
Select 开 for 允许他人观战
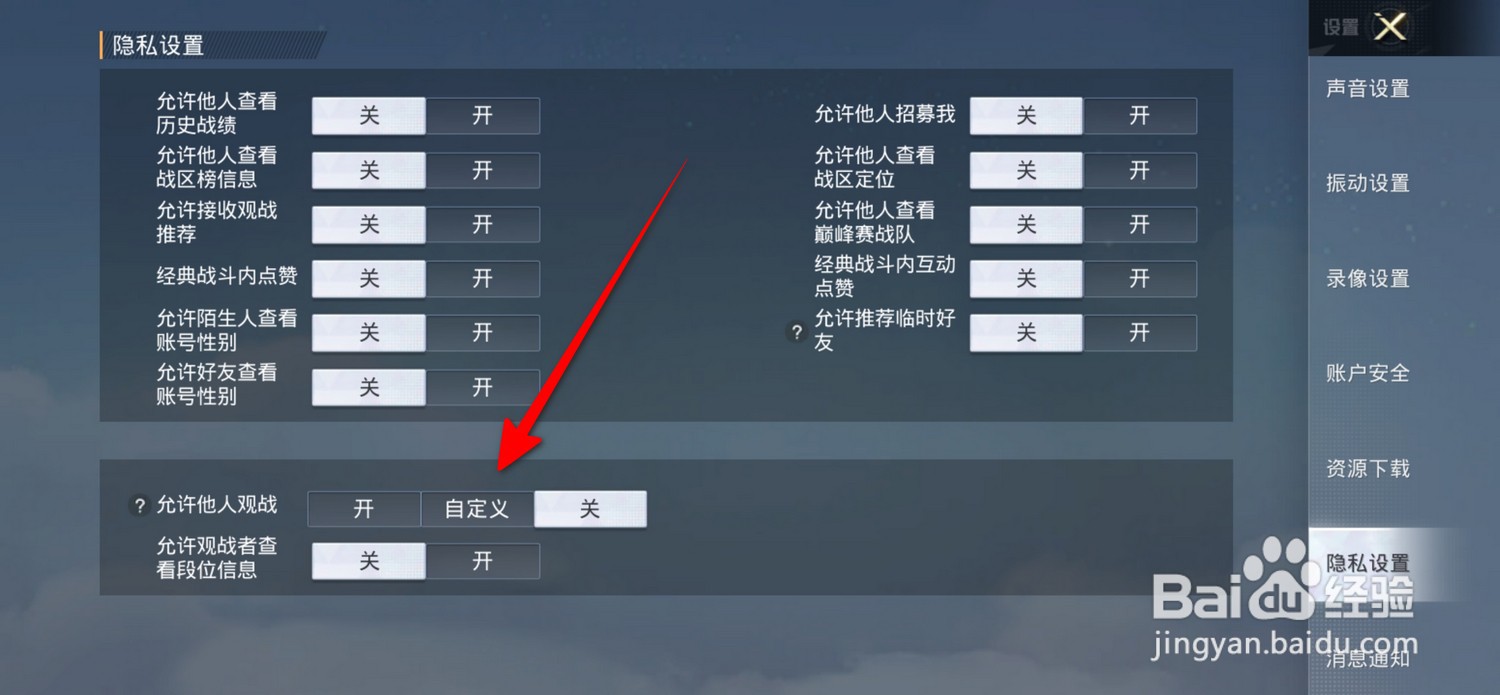click(364, 509)
